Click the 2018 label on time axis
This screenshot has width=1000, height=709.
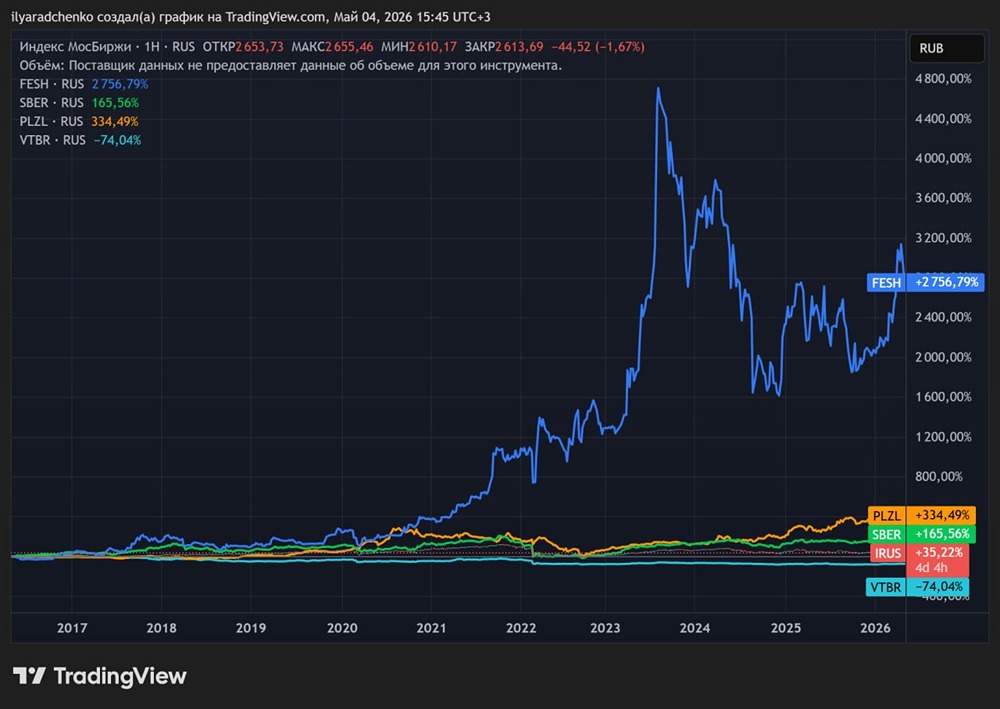click(161, 628)
